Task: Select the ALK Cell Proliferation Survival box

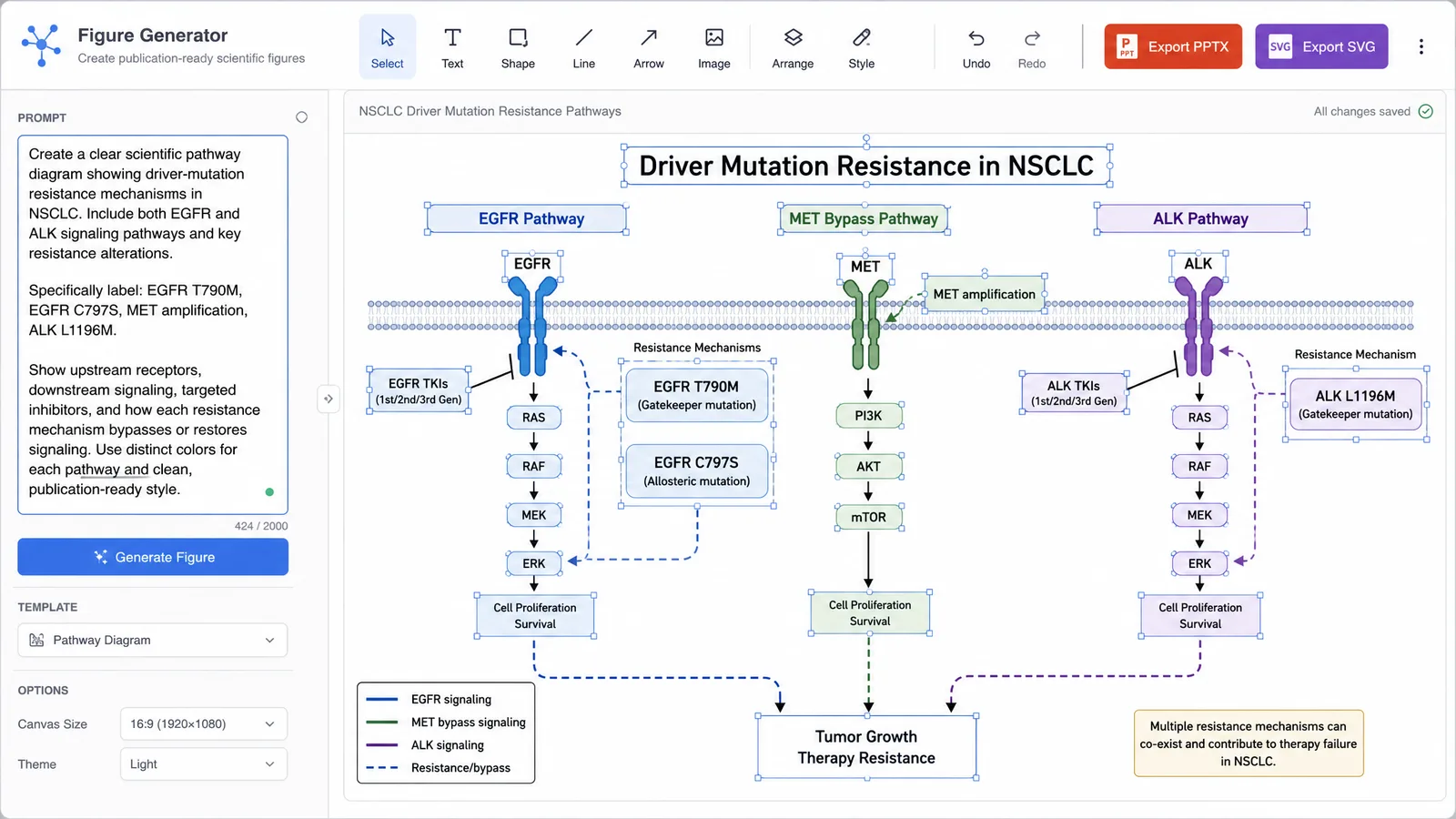Action: 1200,616
